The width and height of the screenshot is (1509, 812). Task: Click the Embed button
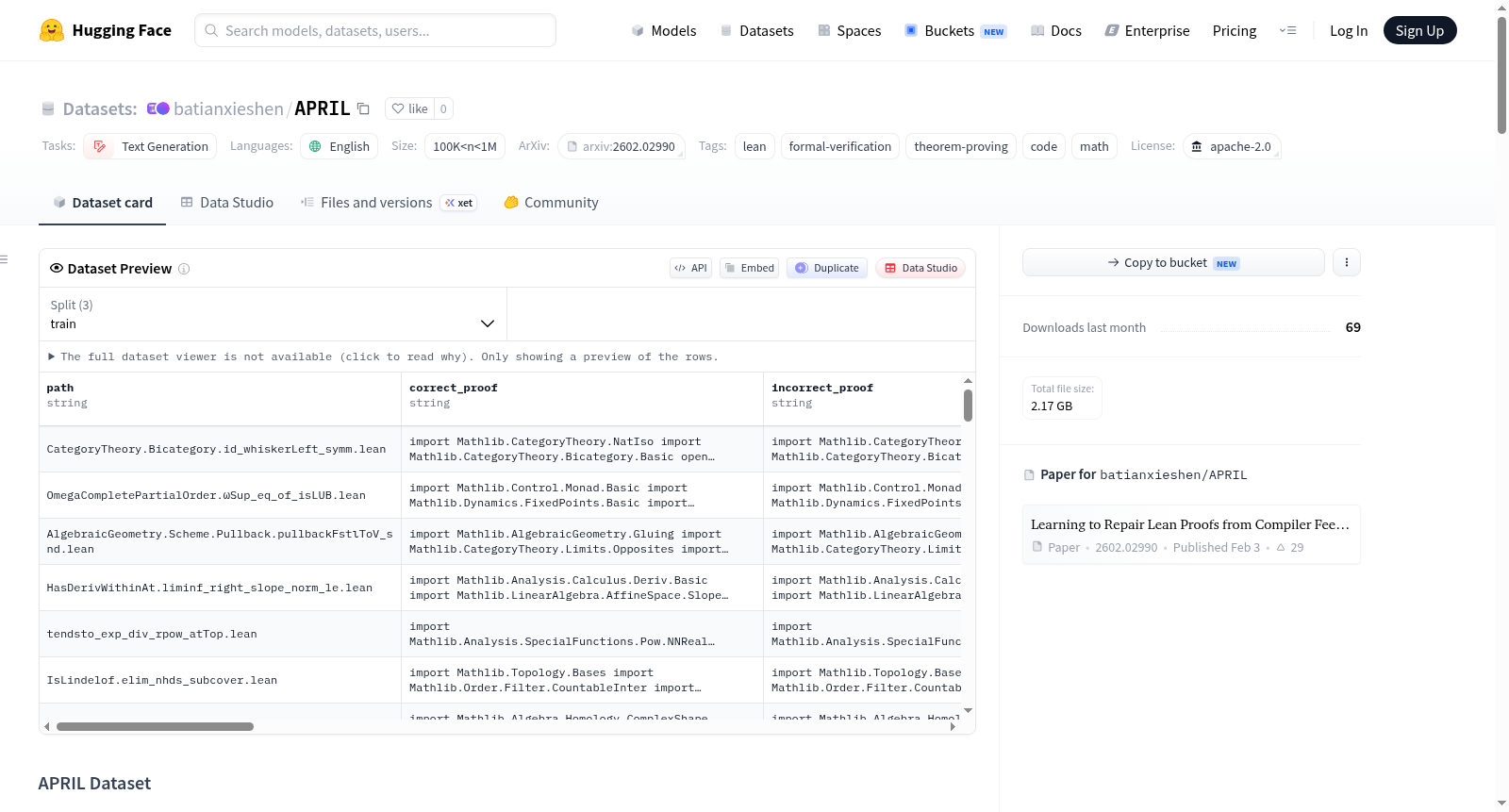pos(750,268)
